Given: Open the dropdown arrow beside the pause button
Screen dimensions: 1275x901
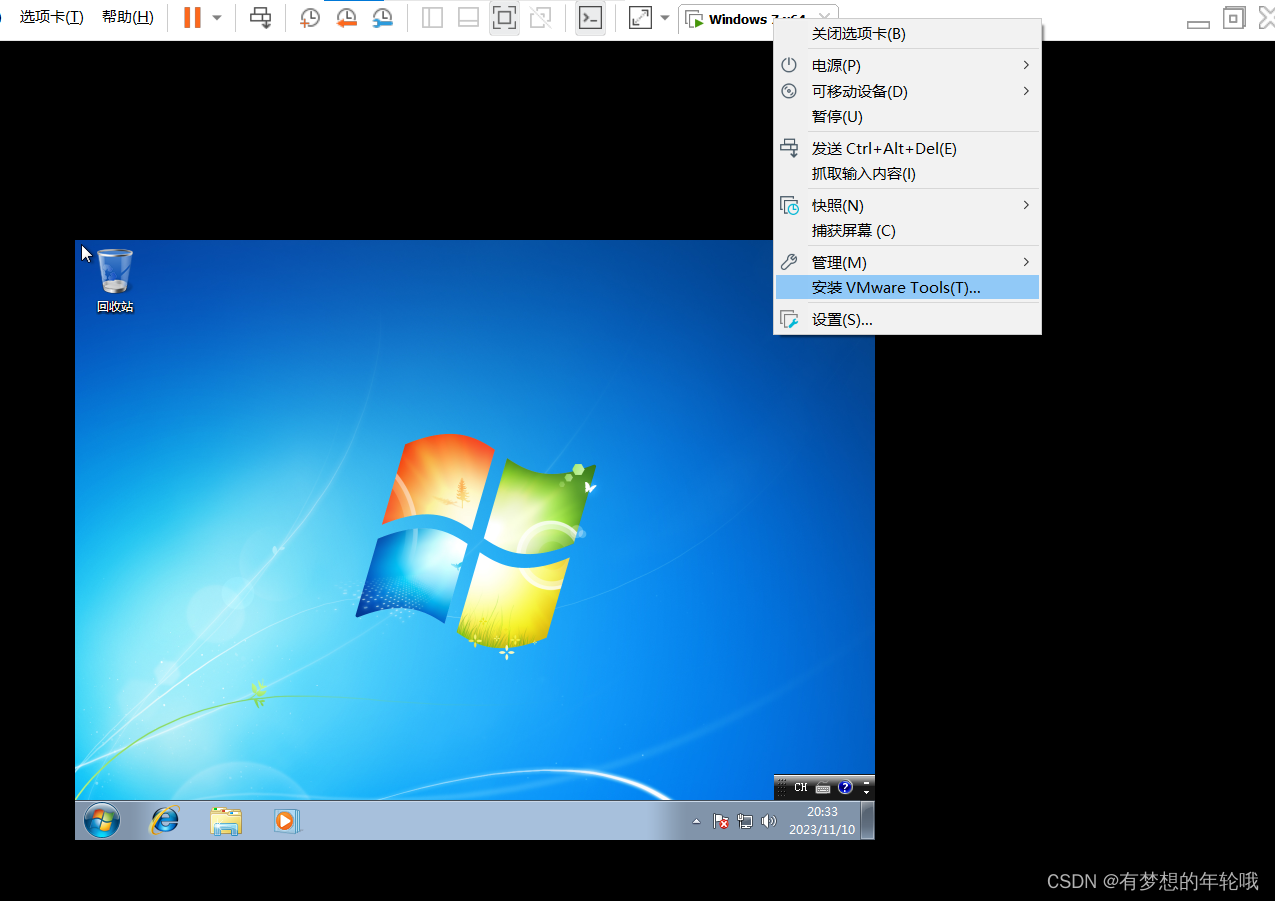Looking at the screenshot, I should click(x=215, y=17).
